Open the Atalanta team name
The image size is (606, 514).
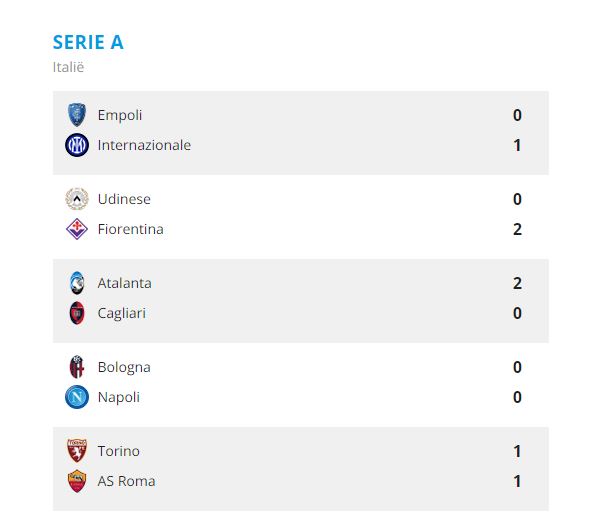point(125,283)
